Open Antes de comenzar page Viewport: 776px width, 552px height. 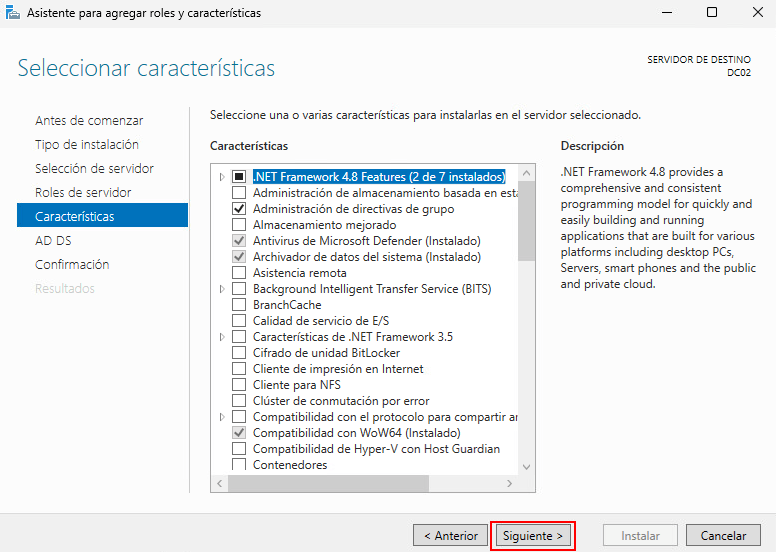pyautogui.click(x=89, y=120)
